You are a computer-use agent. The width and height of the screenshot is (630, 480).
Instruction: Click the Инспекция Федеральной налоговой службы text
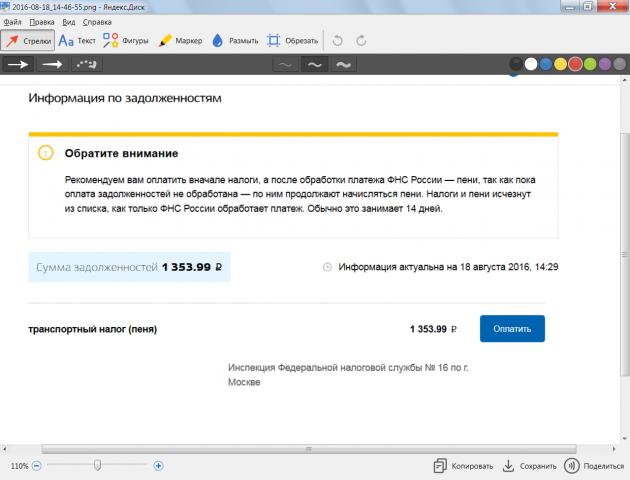[348, 375]
